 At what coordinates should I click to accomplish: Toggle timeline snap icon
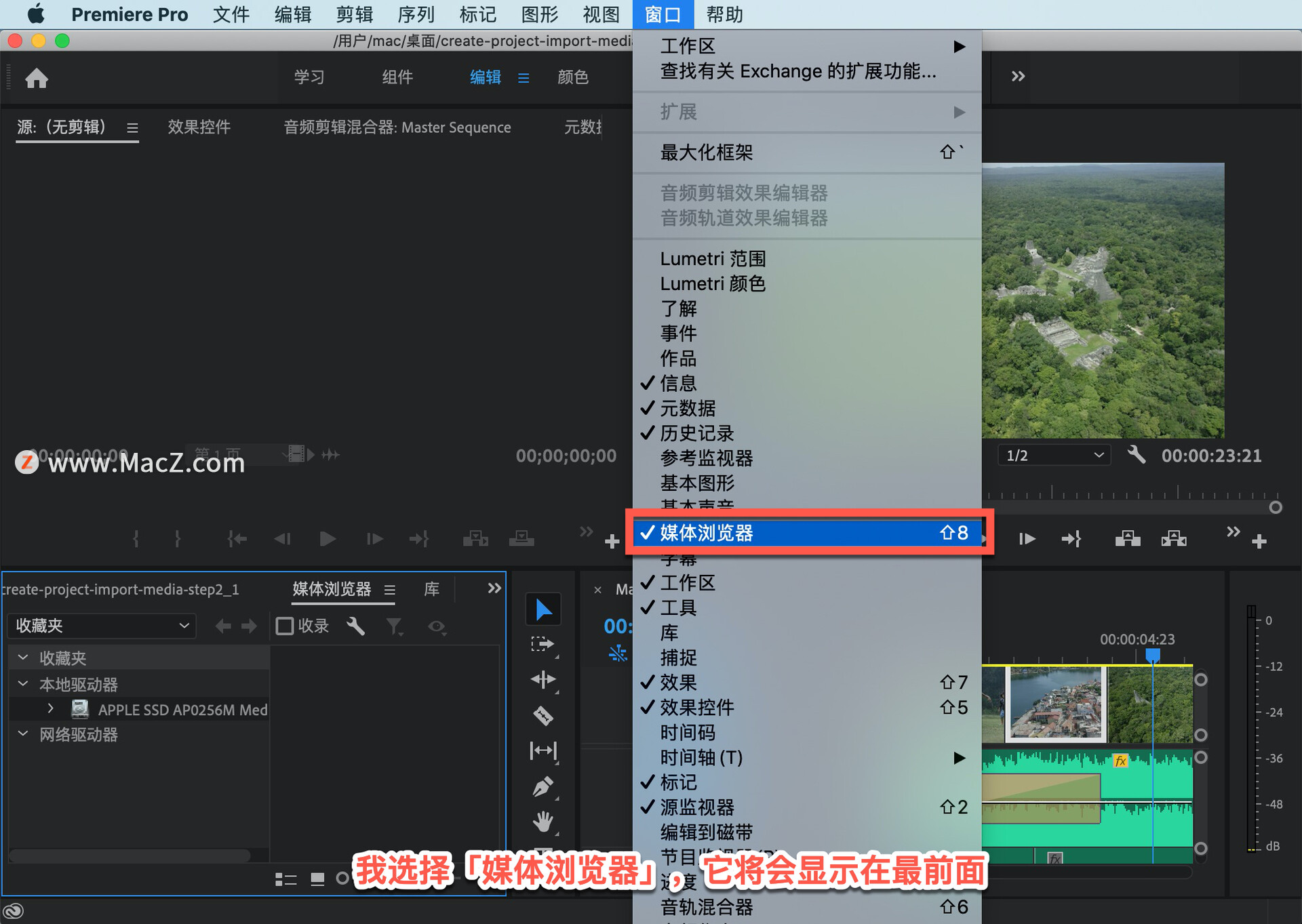618,654
